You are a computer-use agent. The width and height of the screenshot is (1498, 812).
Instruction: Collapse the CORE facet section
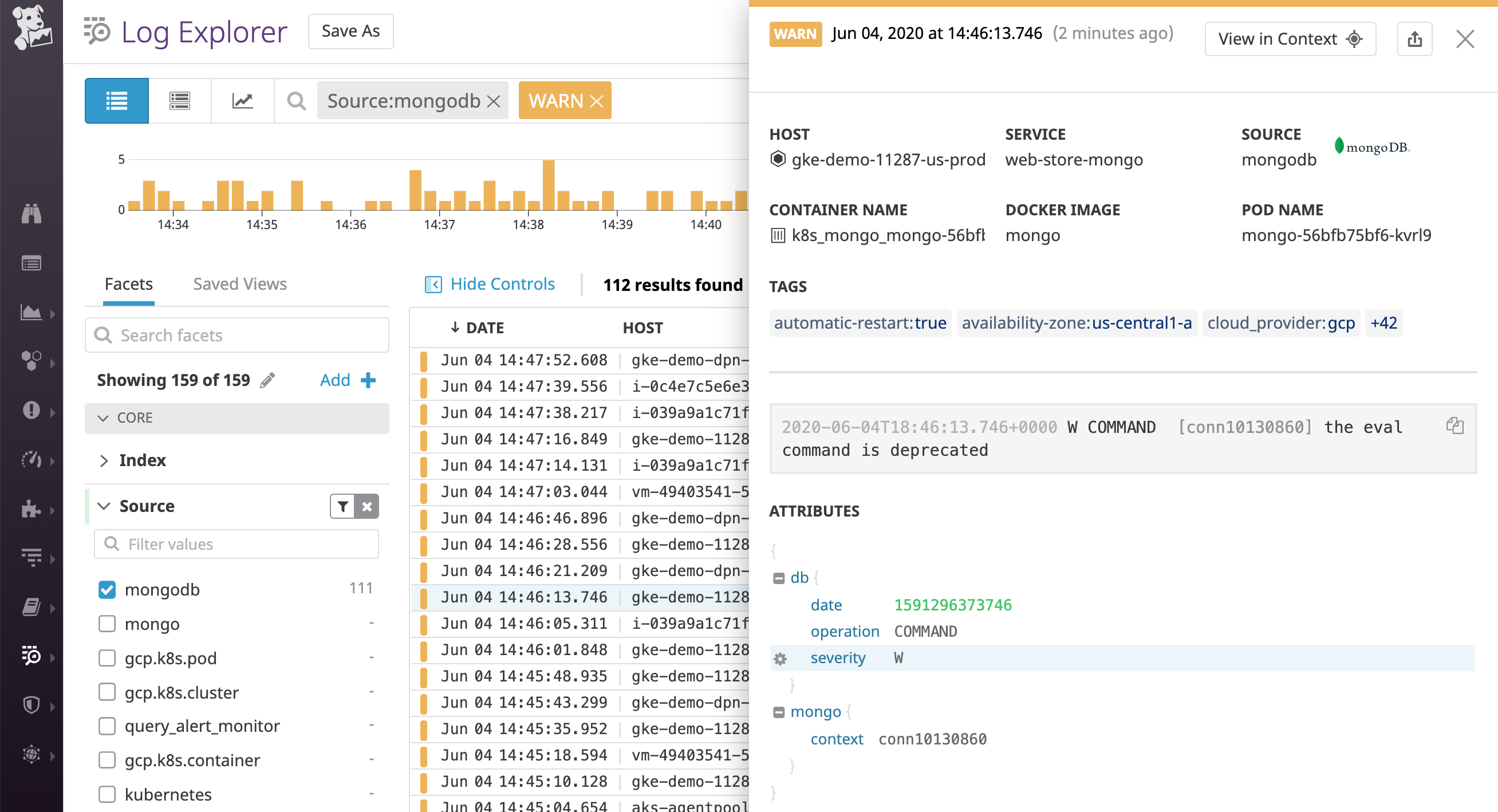(x=104, y=417)
